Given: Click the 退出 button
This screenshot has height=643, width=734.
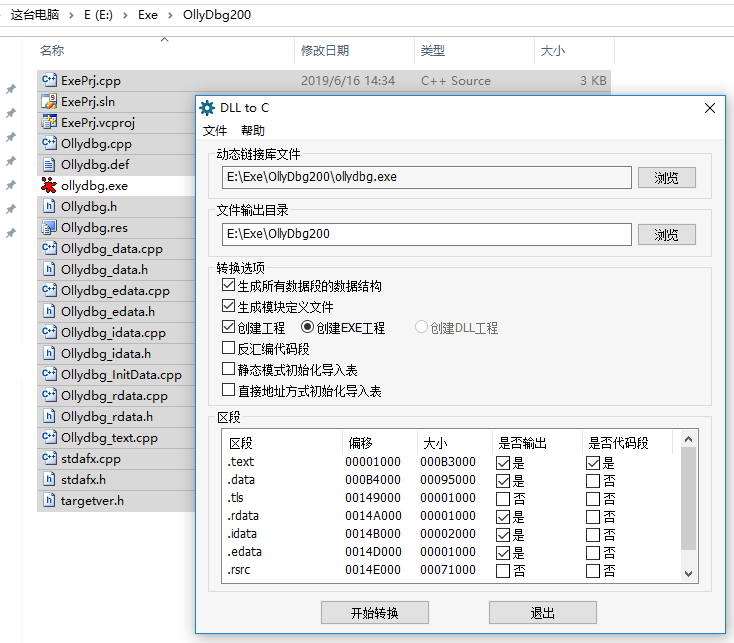Looking at the screenshot, I should pos(543,613).
